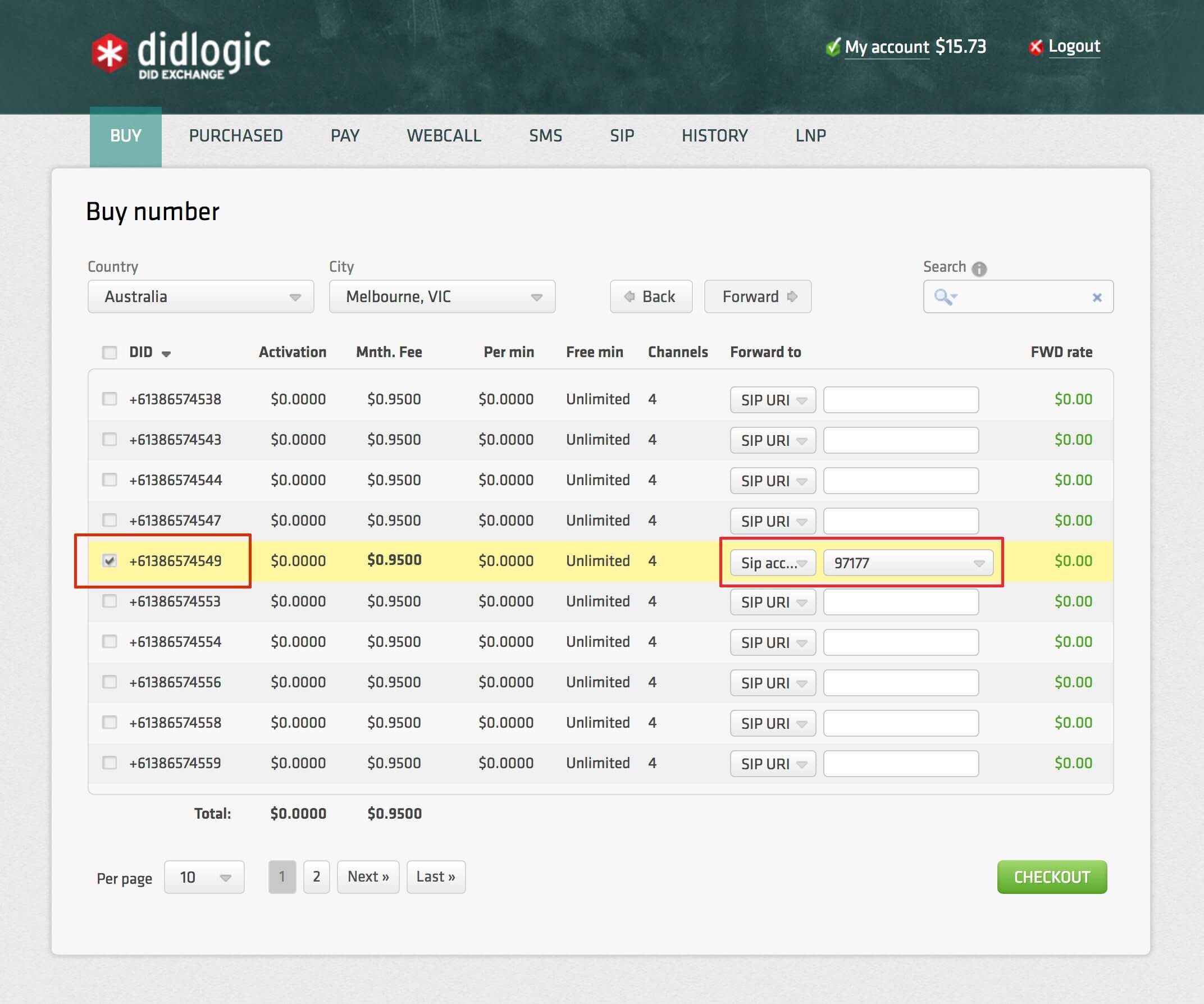Uncheck the +61386574549 number checkbox
Viewport: 1204px width, 1004px height.
[x=110, y=560]
